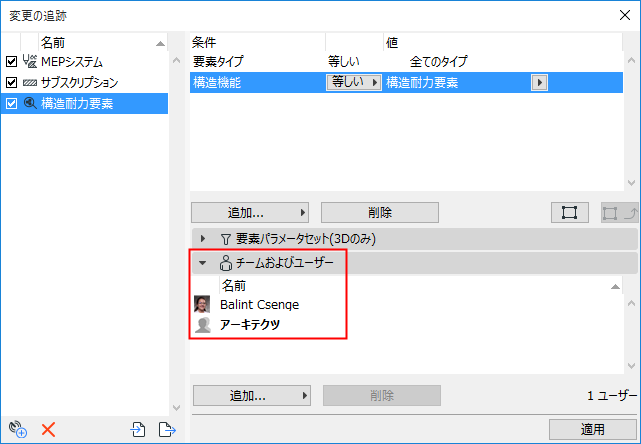Uncheck the サブスクリプション checkbox
This screenshot has width=641, height=444.
coord(11,83)
